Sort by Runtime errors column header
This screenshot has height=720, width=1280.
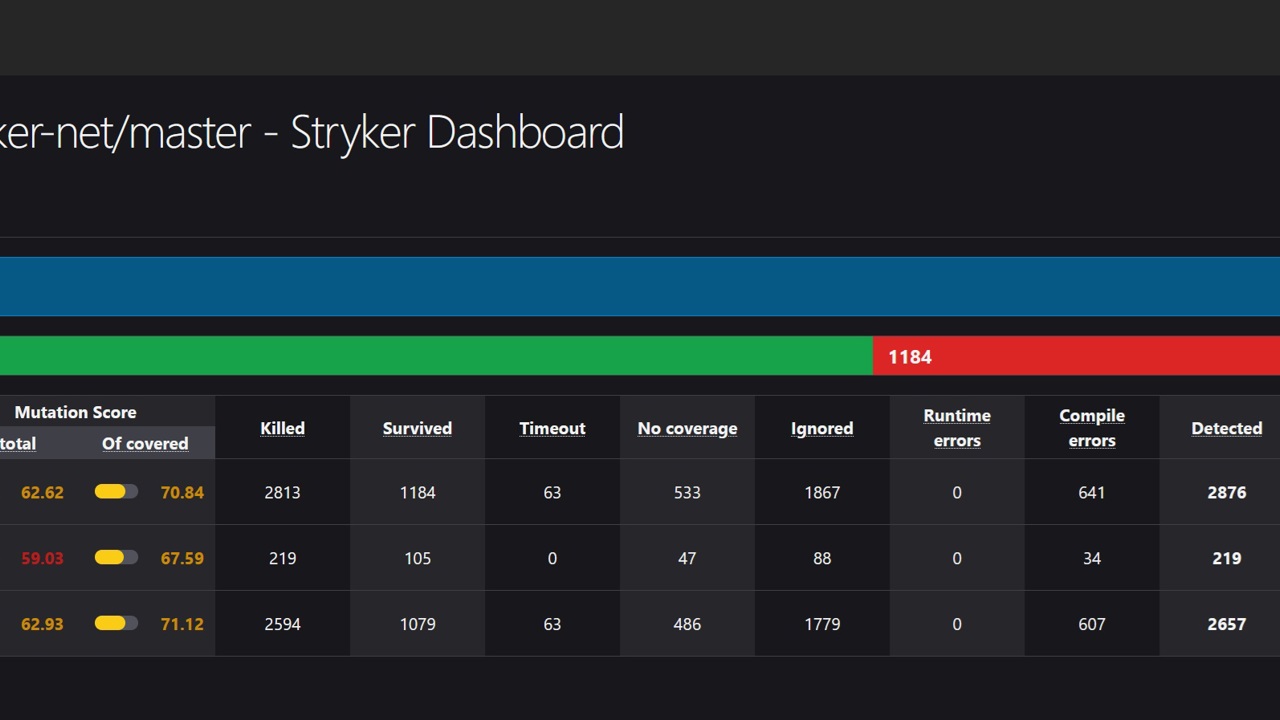tap(957, 428)
